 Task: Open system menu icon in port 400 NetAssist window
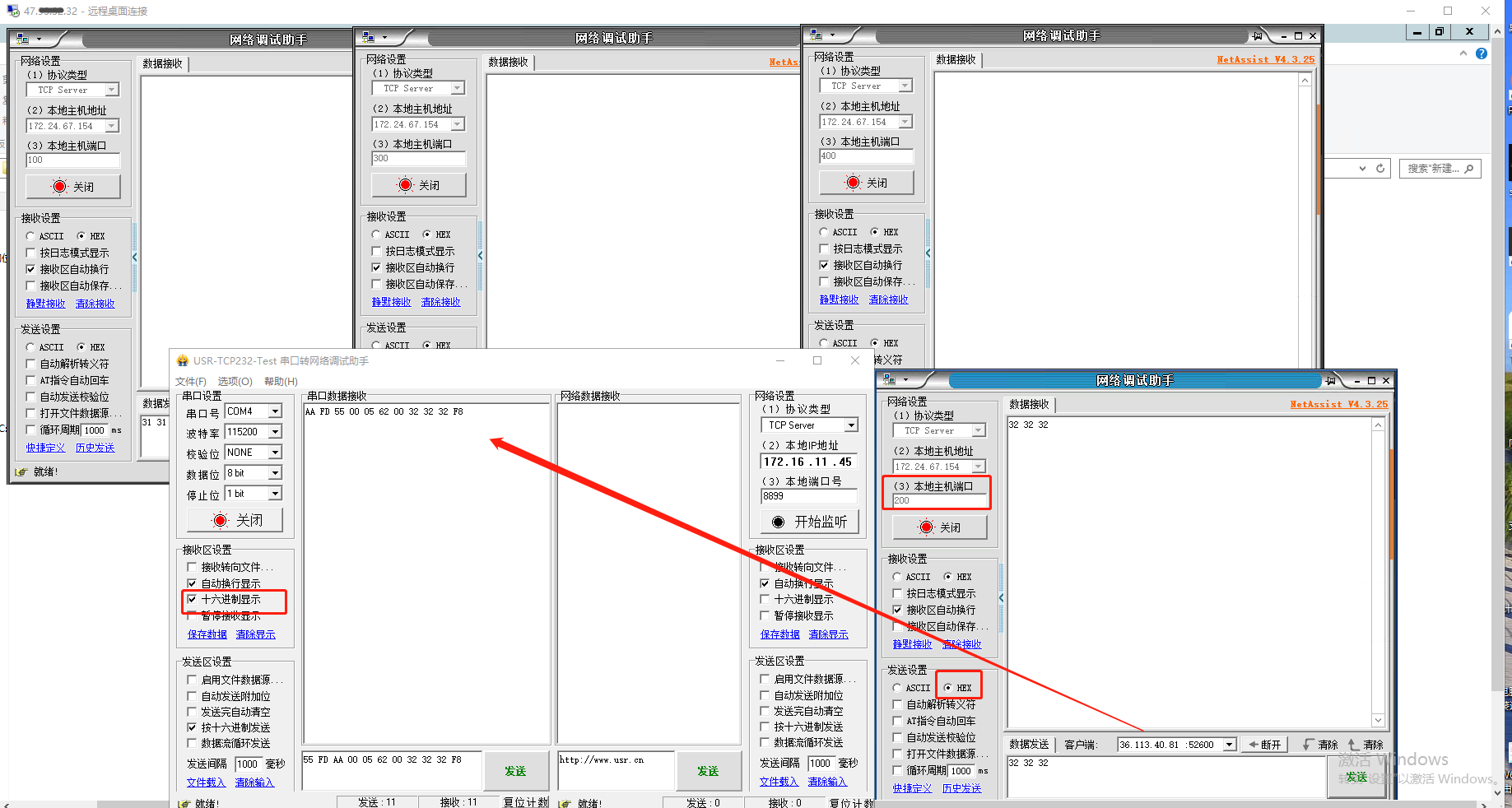pyautogui.click(x=816, y=35)
